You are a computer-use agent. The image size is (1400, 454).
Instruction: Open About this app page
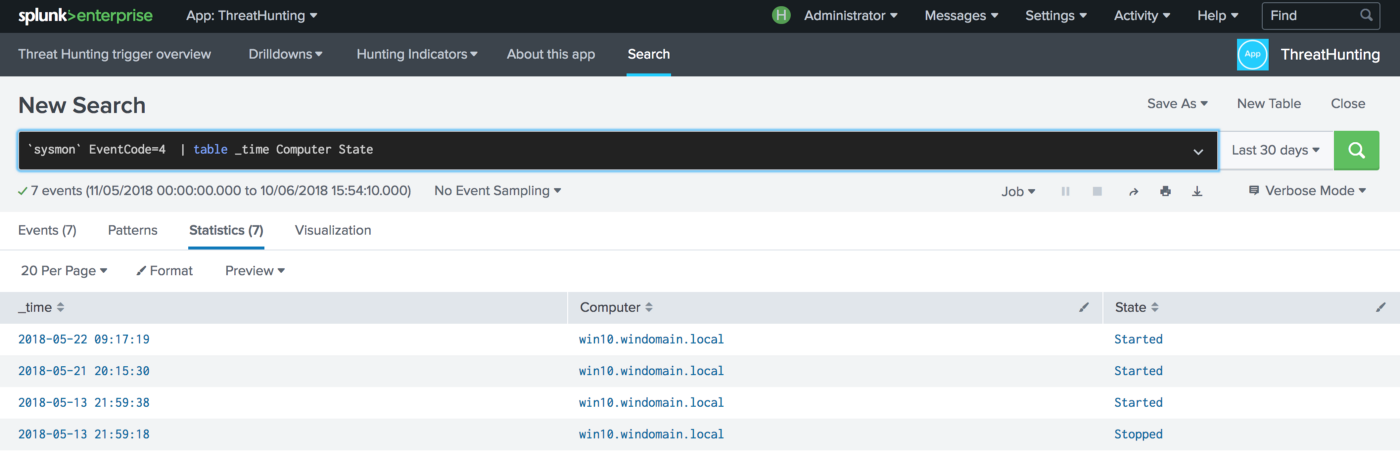pos(551,54)
